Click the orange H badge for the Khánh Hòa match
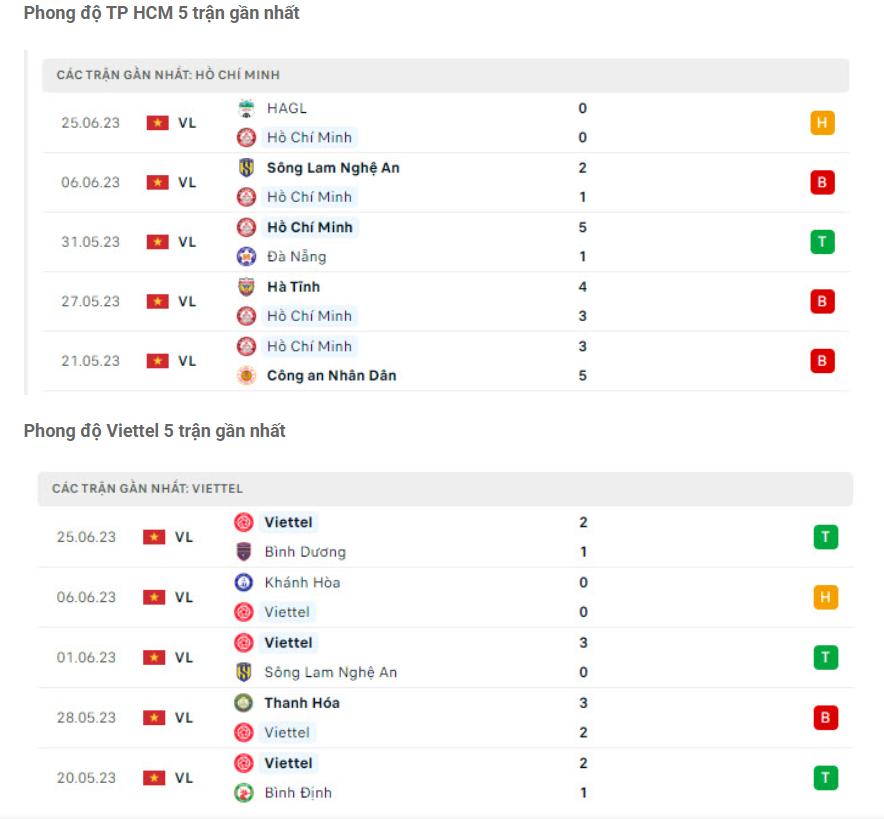The image size is (884, 819). (825, 598)
